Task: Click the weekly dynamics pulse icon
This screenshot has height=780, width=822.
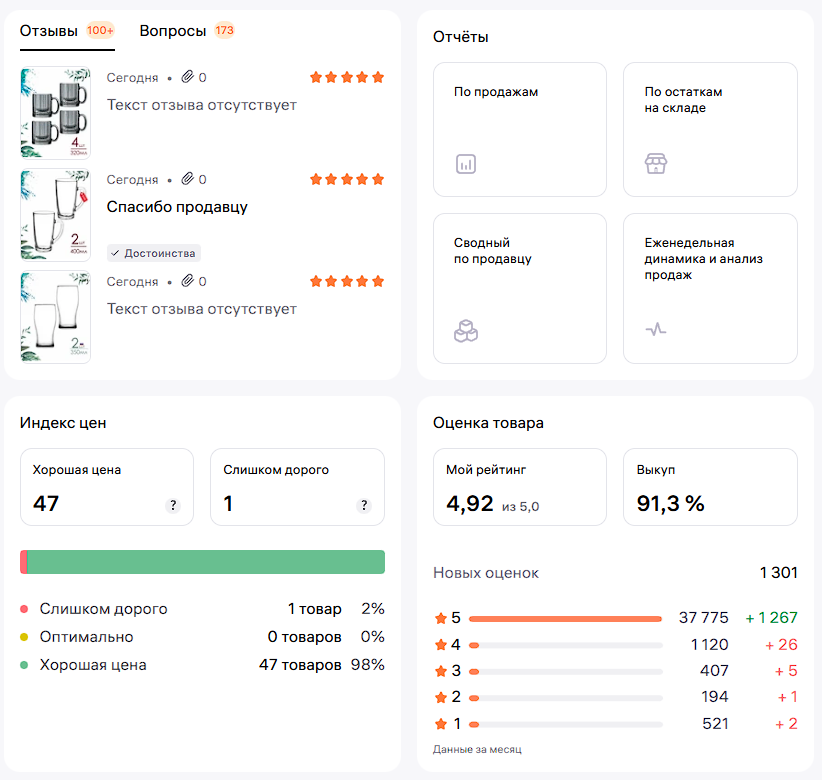Action: point(655,329)
